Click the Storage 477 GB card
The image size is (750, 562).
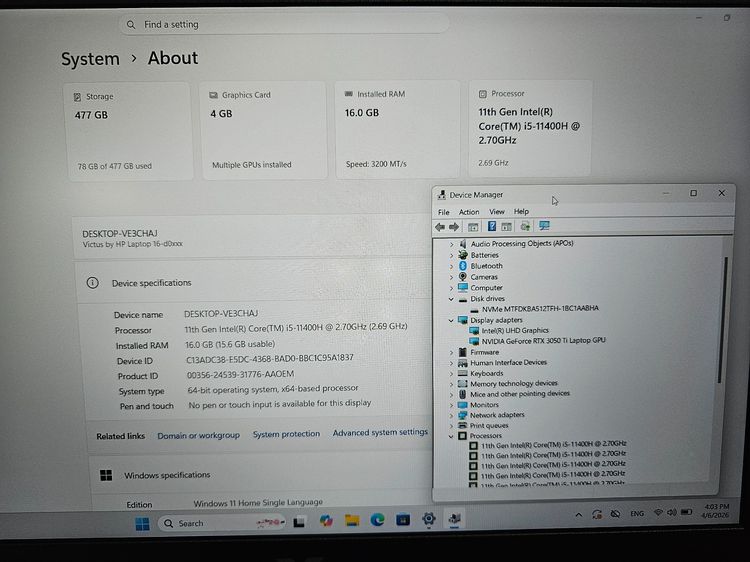point(129,131)
